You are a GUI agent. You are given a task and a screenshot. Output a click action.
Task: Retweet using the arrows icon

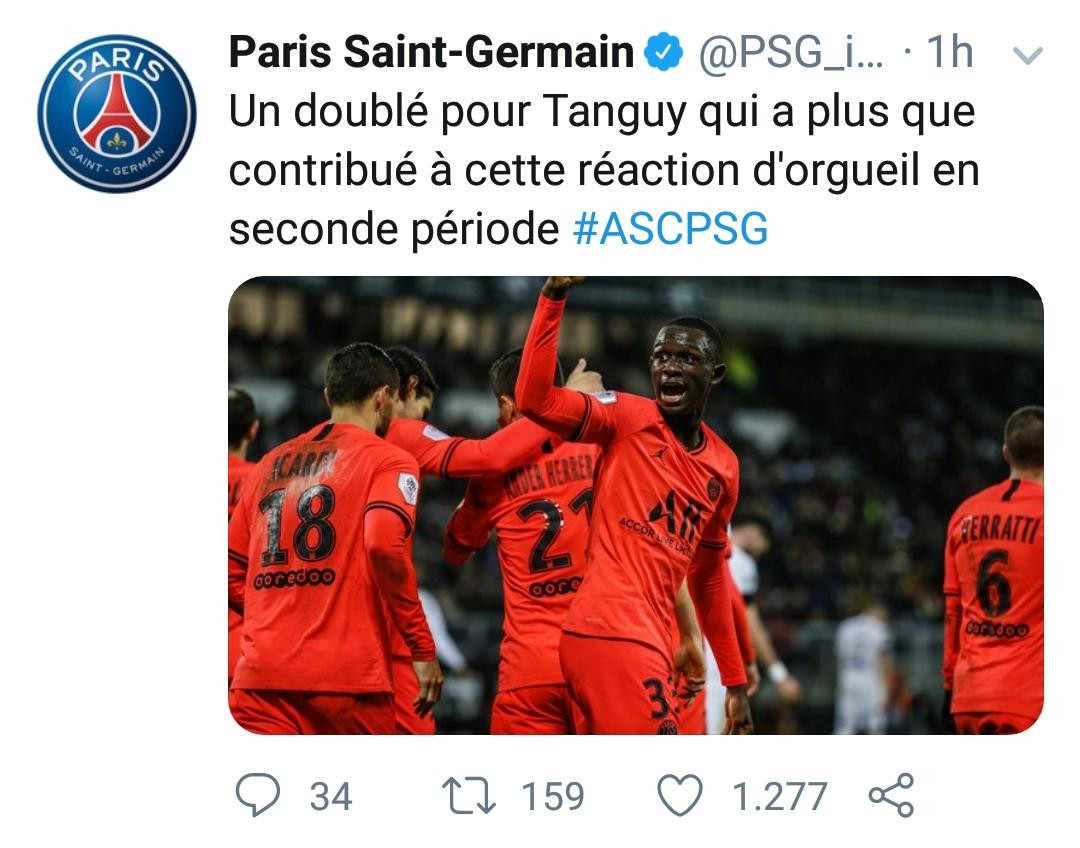[x=468, y=796]
